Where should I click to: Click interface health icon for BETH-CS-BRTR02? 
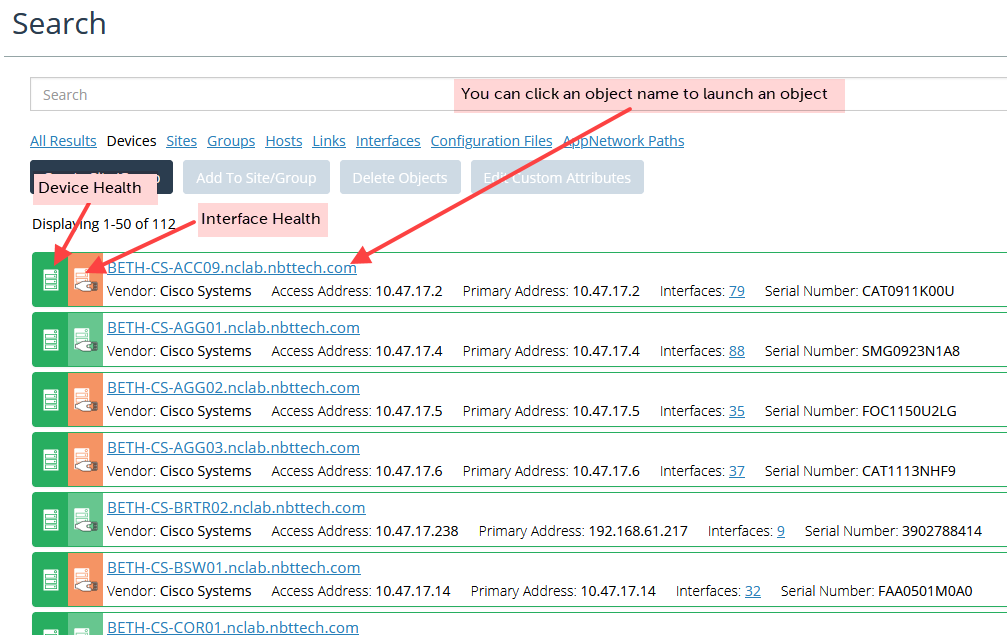(85, 520)
